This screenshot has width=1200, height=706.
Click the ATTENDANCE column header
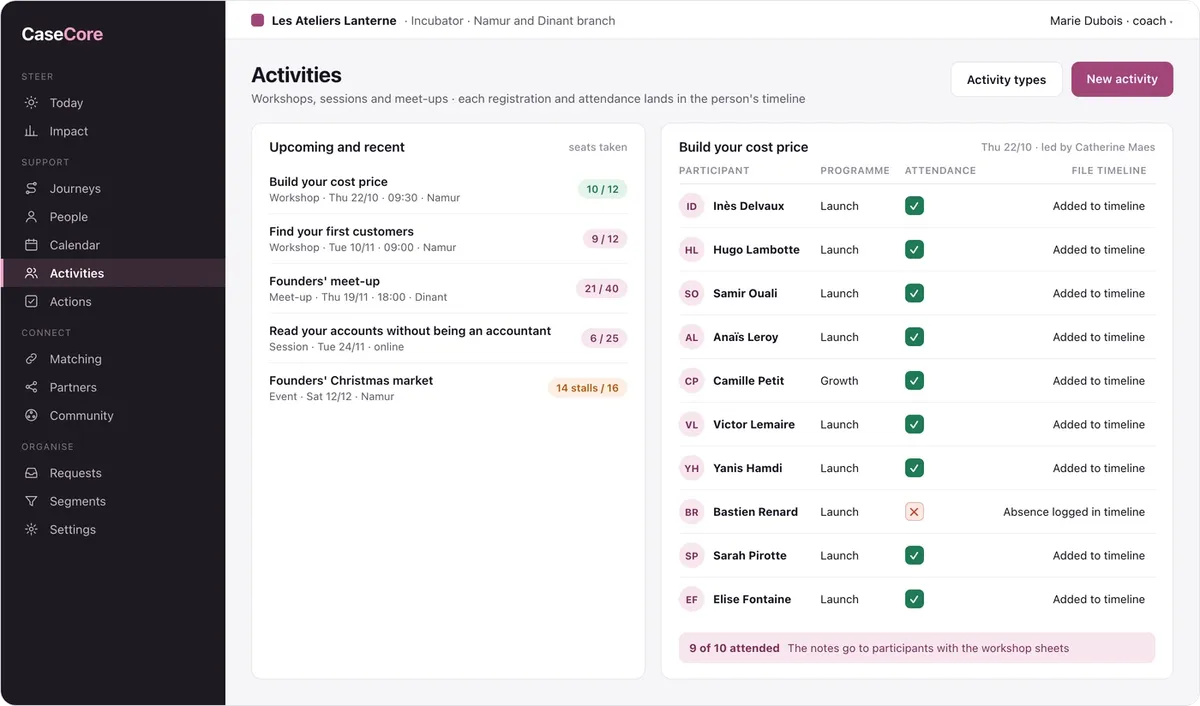pos(940,171)
